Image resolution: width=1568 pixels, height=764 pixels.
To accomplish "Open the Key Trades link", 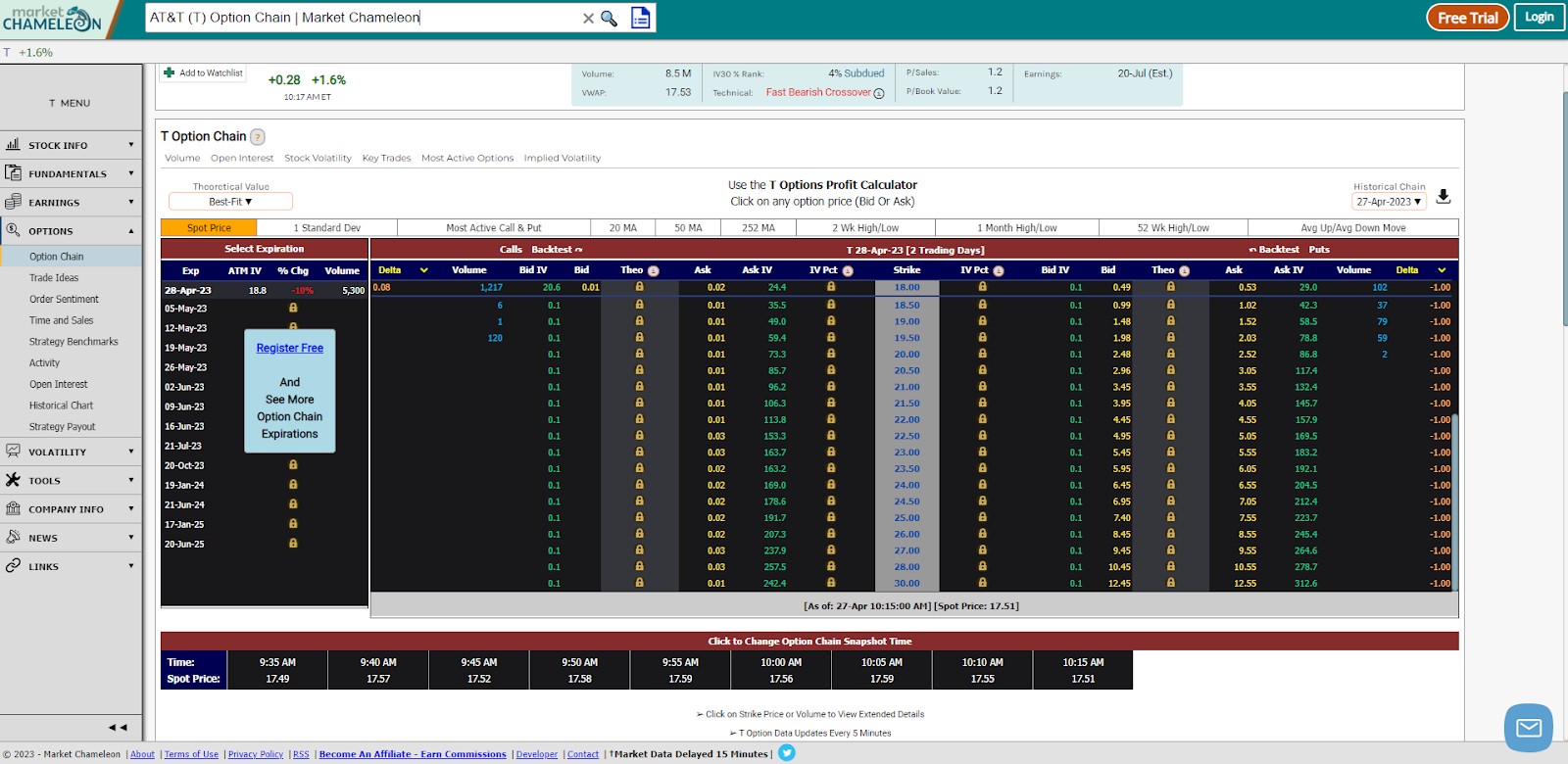I will (x=386, y=158).
